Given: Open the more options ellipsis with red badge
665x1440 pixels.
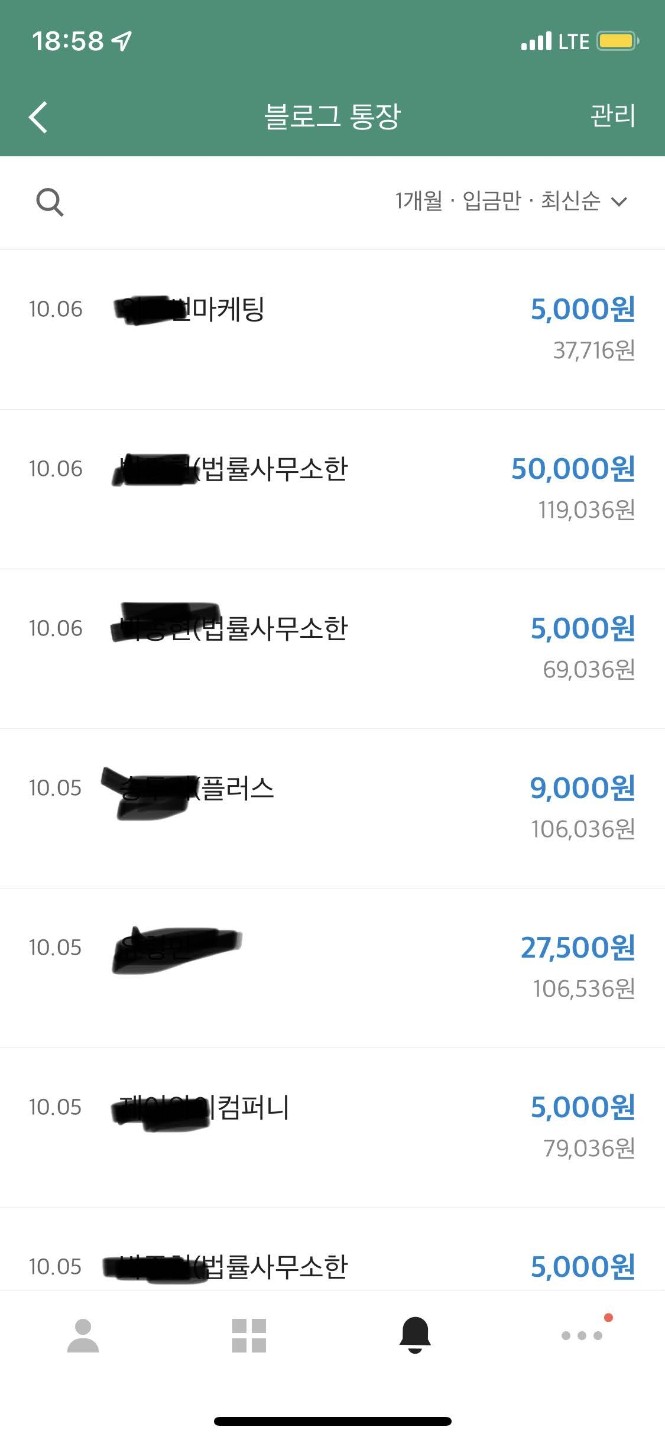Looking at the screenshot, I should tap(582, 1333).
